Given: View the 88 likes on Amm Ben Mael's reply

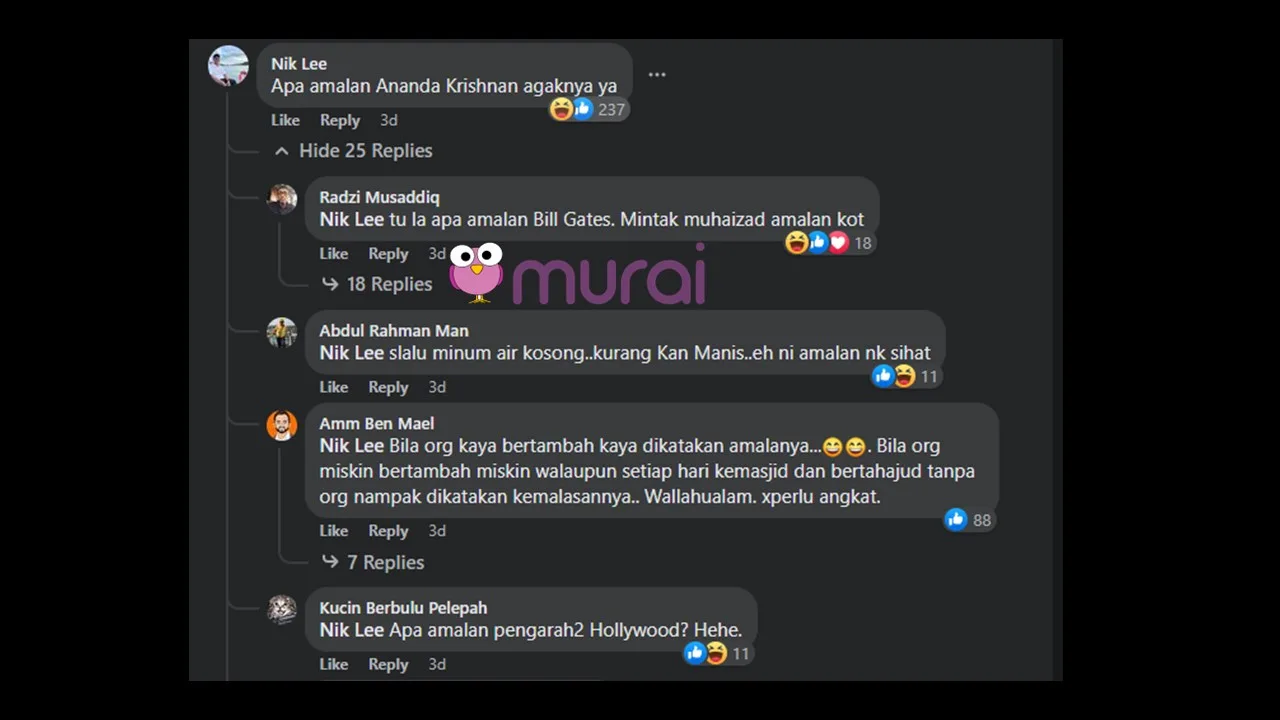Looking at the screenshot, I should pyautogui.click(x=968, y=520).
